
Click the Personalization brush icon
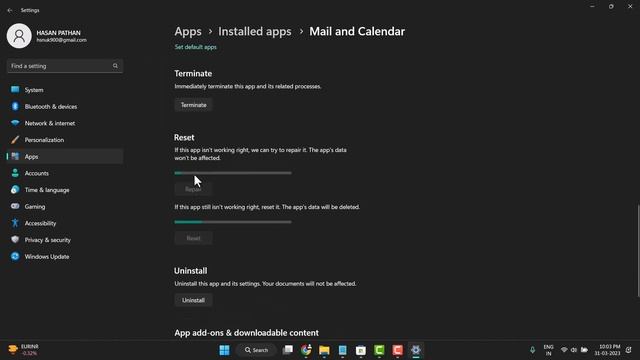pyautogui.click(x=15, y=140)
